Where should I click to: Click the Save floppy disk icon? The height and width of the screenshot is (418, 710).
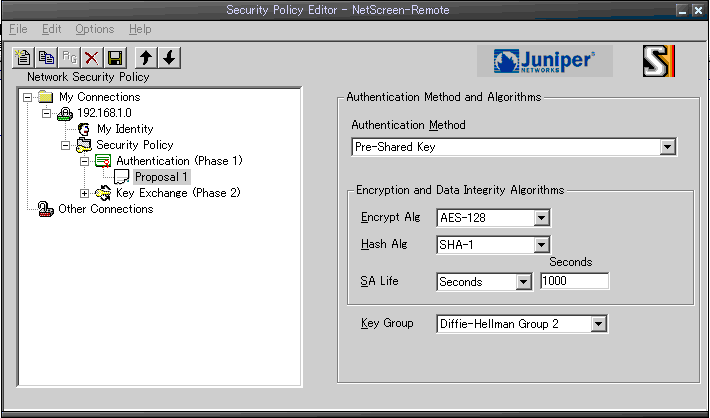coord(115,58)
